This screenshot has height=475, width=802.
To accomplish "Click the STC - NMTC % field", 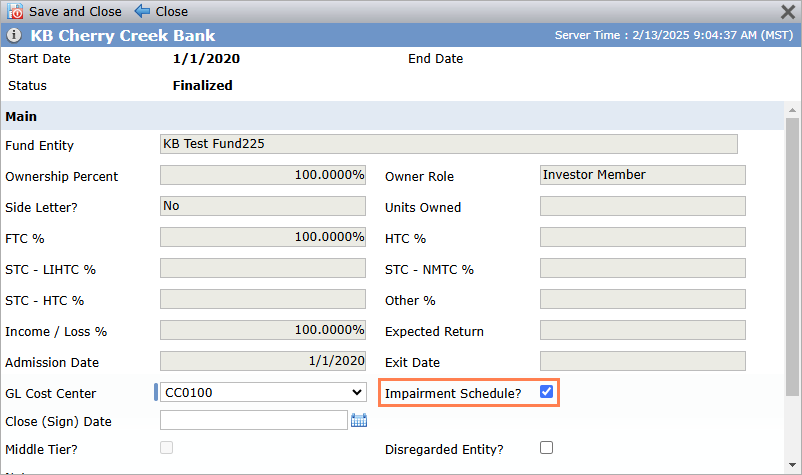I will pyautogui.click(x=642, y=268).
